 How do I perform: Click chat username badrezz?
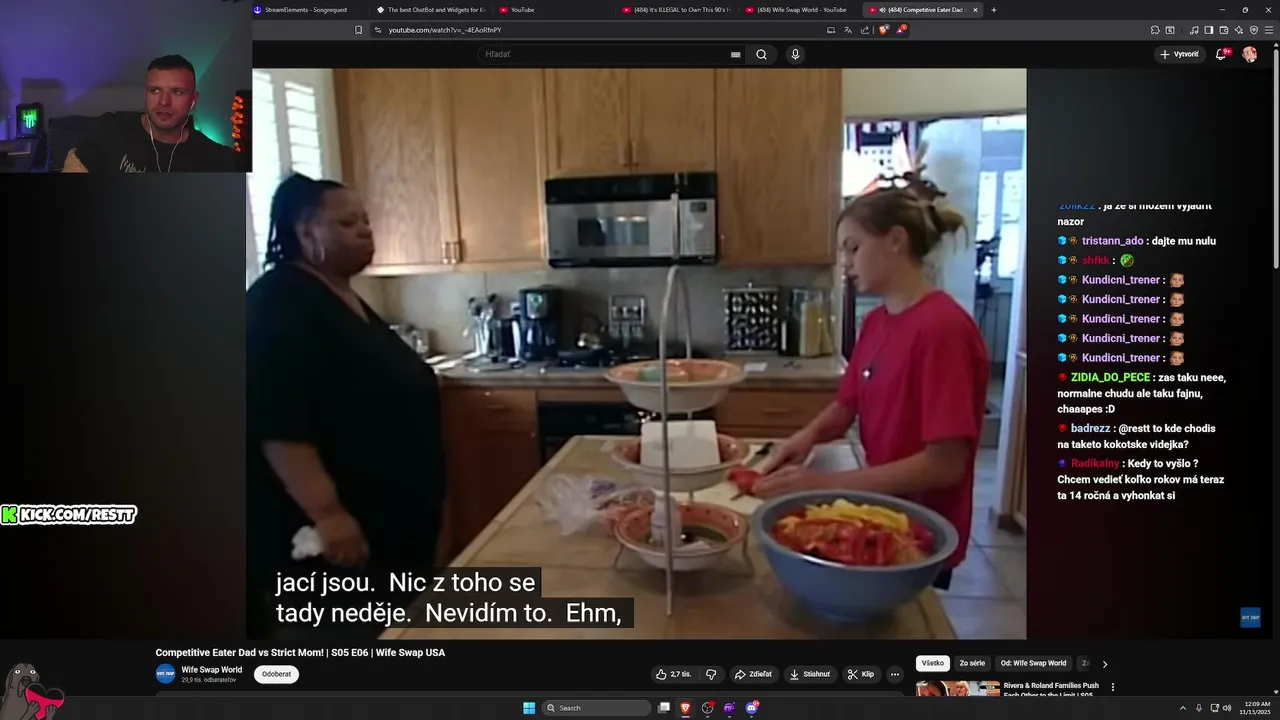click(x=1090, y=428)
